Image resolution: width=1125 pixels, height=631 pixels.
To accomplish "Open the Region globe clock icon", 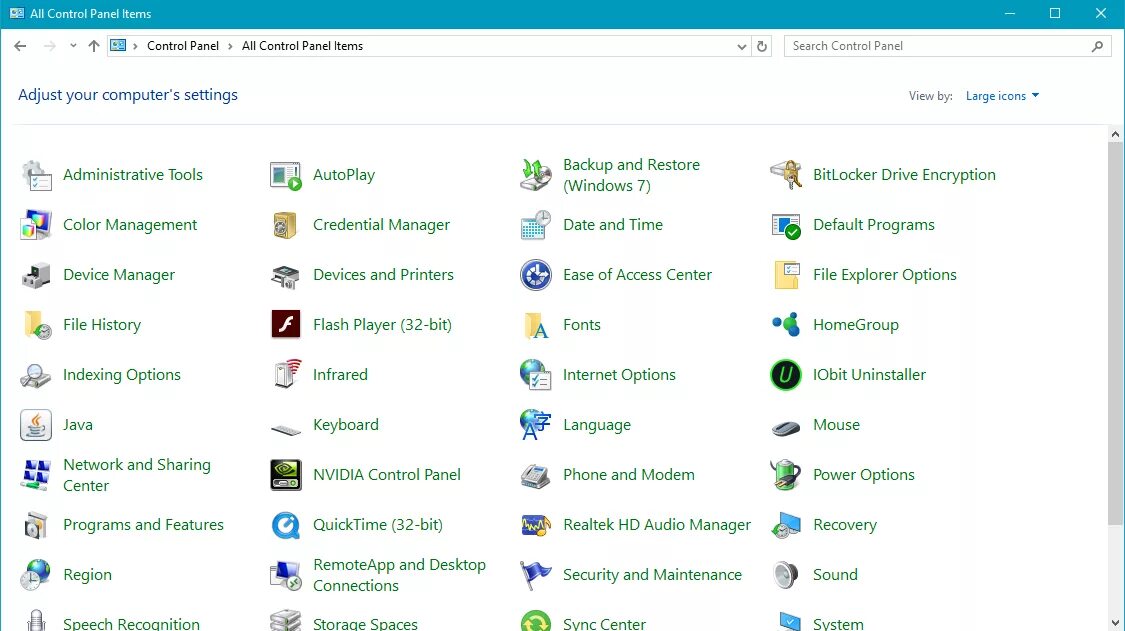I will click(x=36, y=575).
